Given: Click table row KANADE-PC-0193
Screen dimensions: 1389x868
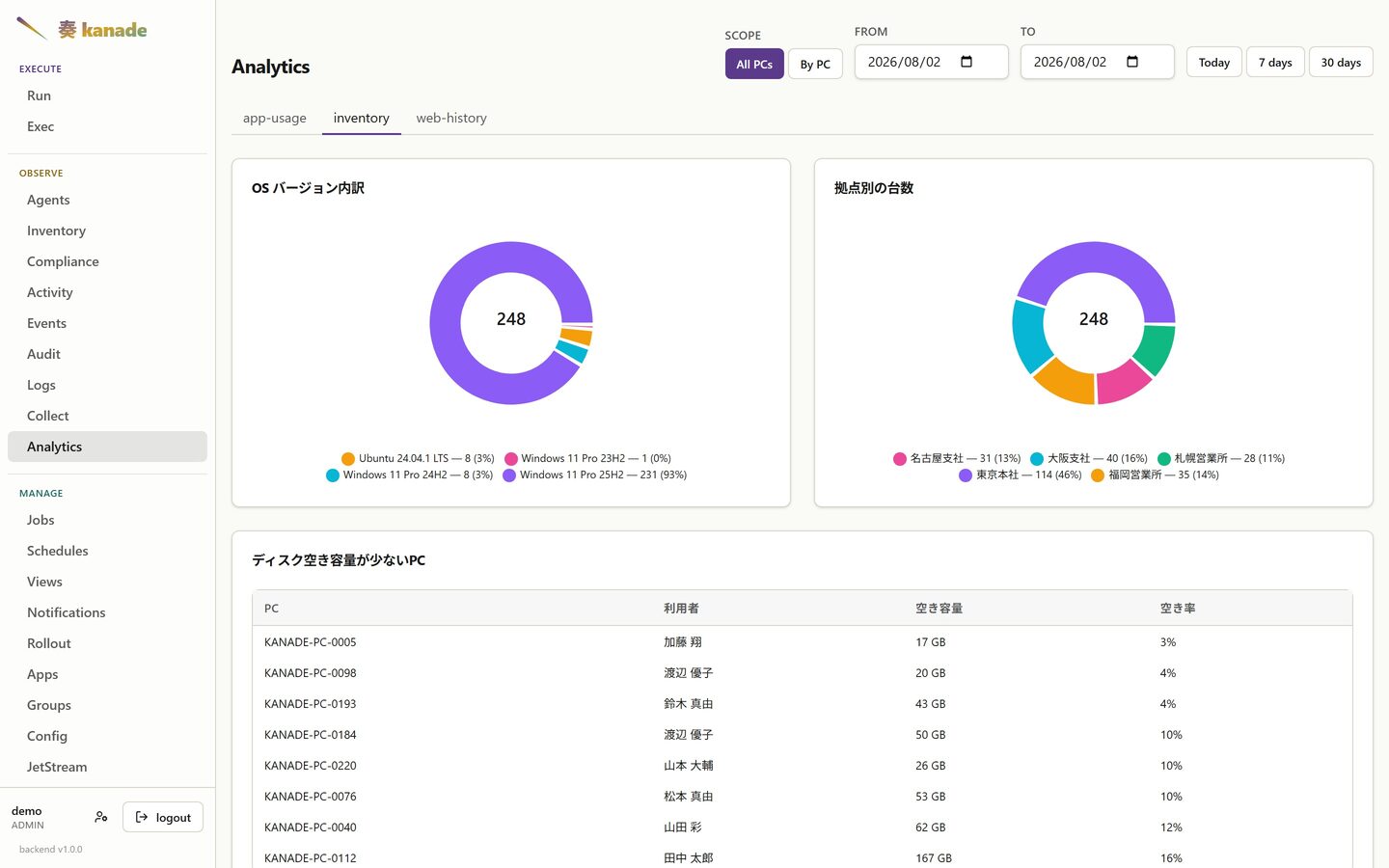Looking at the screenshot, I should (803, 703).
